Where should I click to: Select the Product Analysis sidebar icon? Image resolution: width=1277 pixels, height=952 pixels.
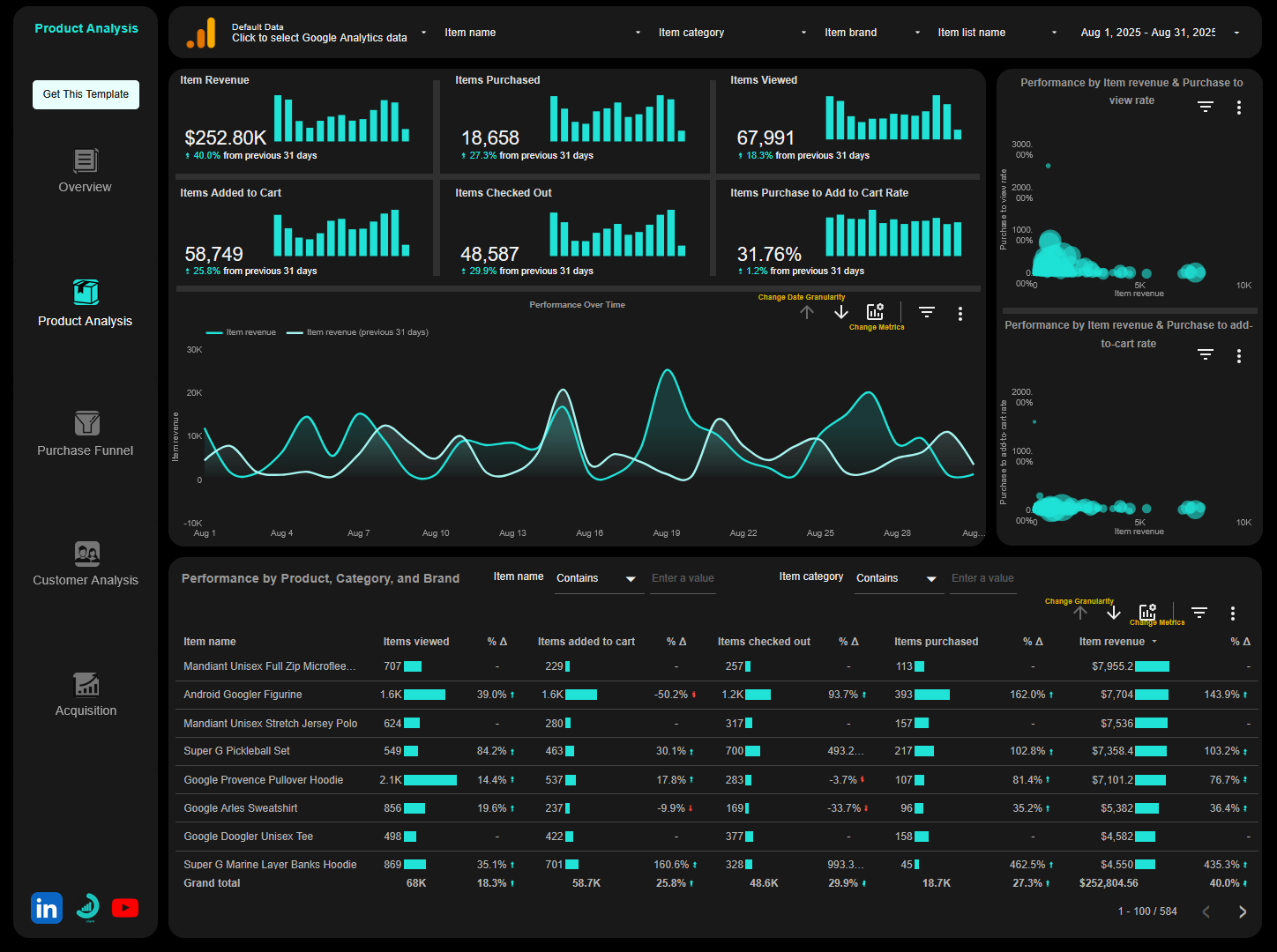(x=85, y=293)
